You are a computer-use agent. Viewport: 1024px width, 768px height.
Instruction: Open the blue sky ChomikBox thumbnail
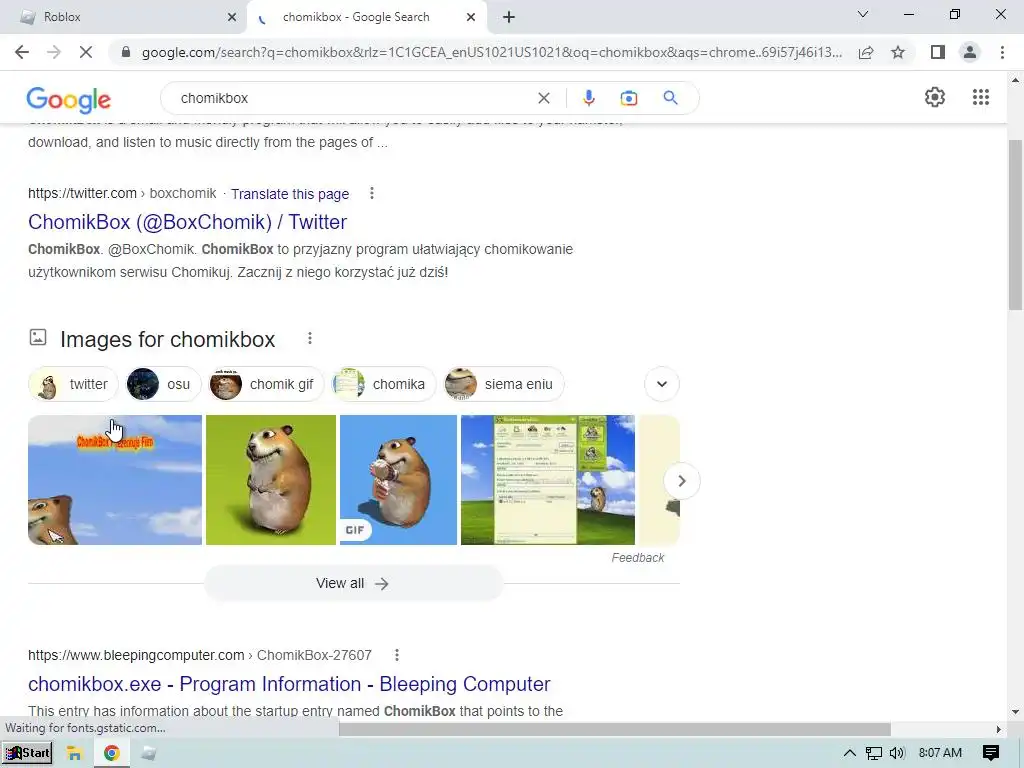pos(115,480)
